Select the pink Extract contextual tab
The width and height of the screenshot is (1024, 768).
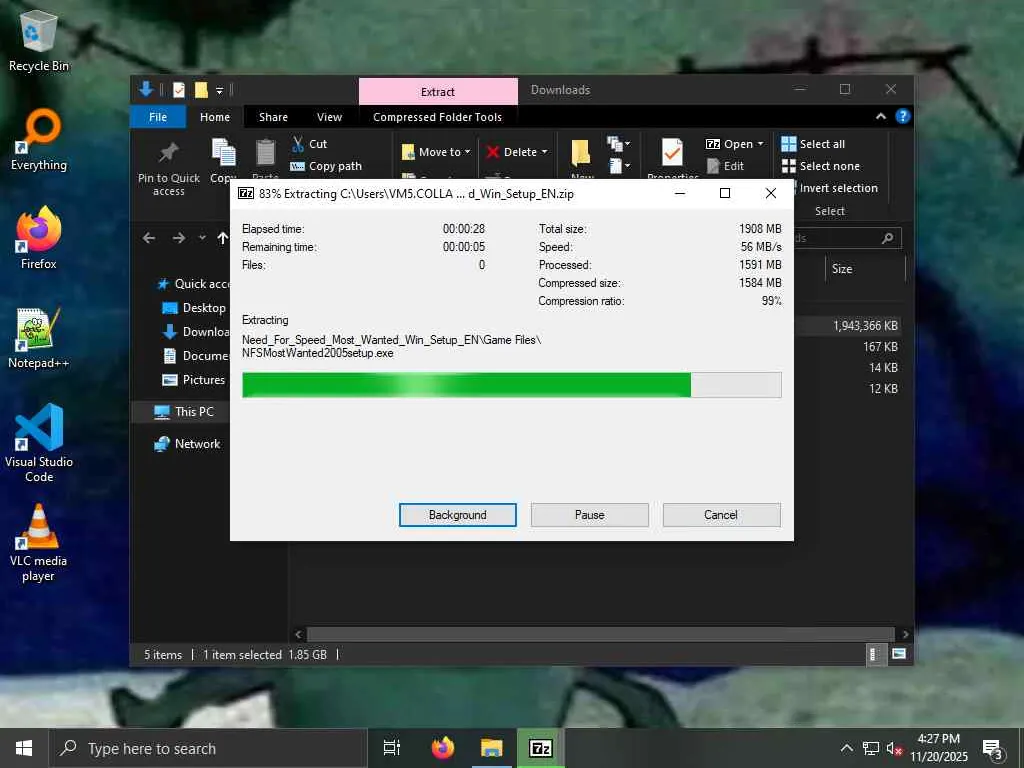(438, 91)
